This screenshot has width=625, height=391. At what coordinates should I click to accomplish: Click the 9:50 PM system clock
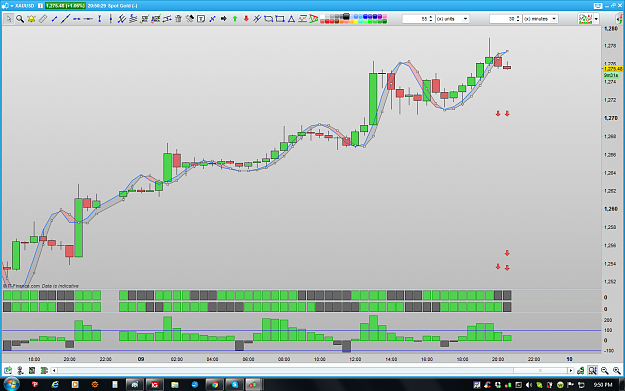click(x=602, y=385)
